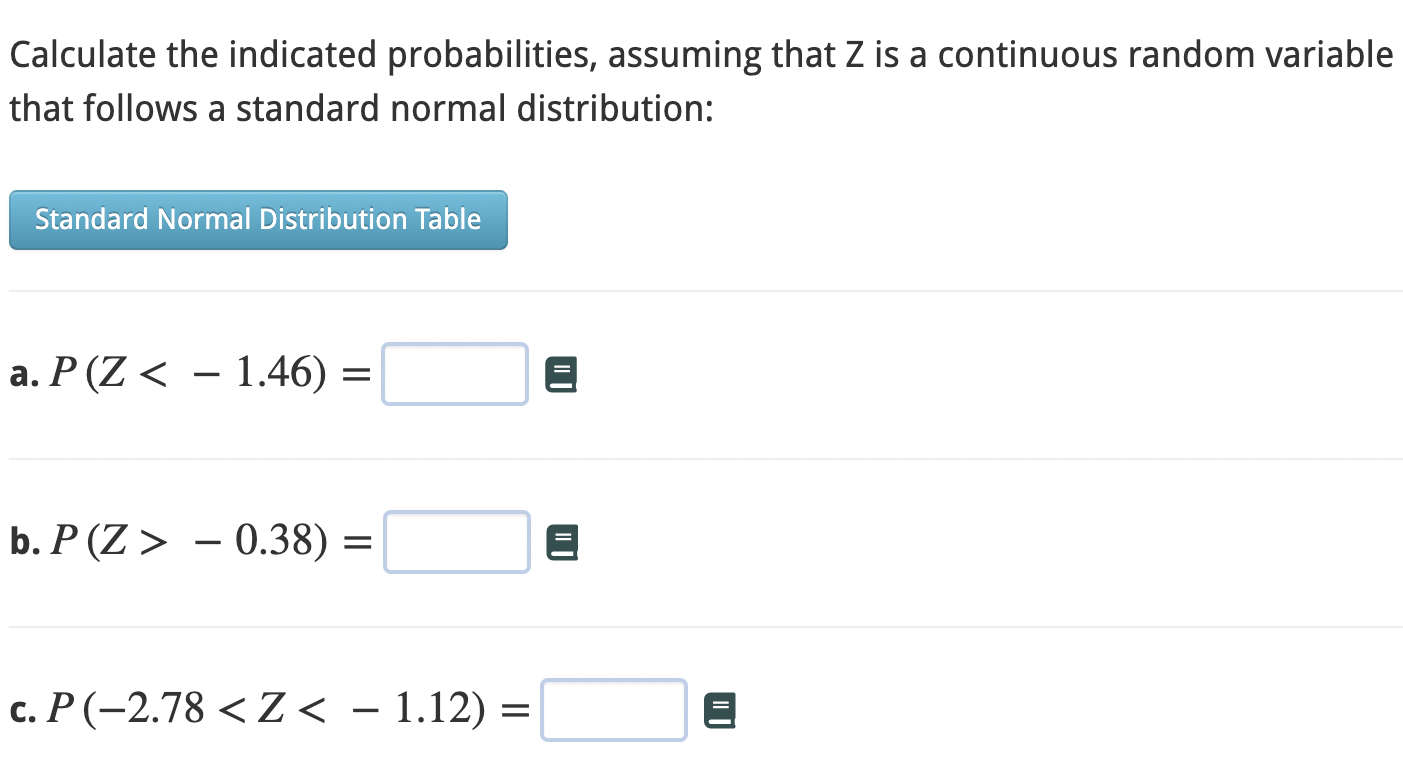Image resolution: width=1403 pixels, height=778 pixels.
Task: Click the book helper icon for P(Z > -0.38)
Action: coord(562,541)
